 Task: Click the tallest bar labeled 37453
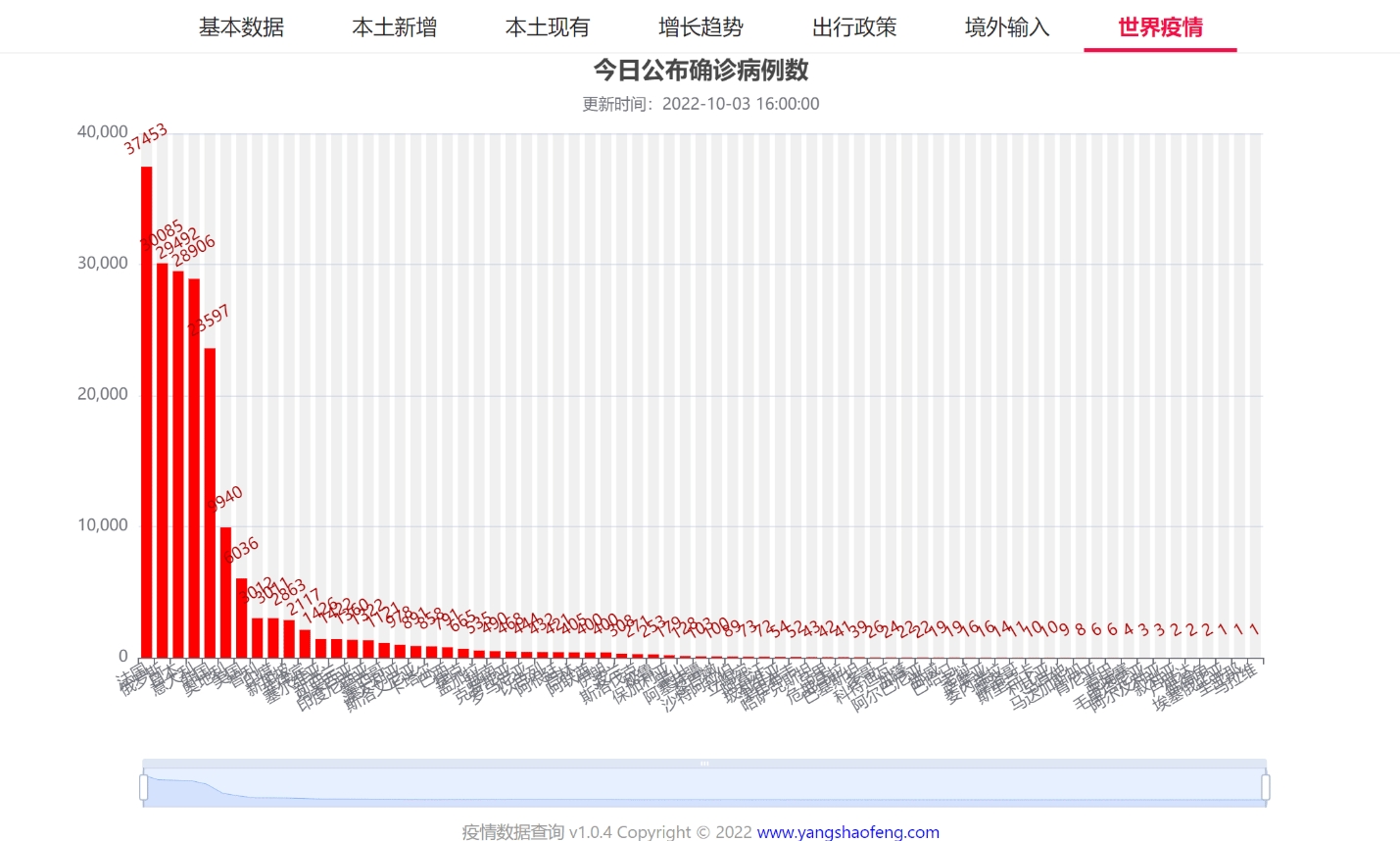[147, 412]
